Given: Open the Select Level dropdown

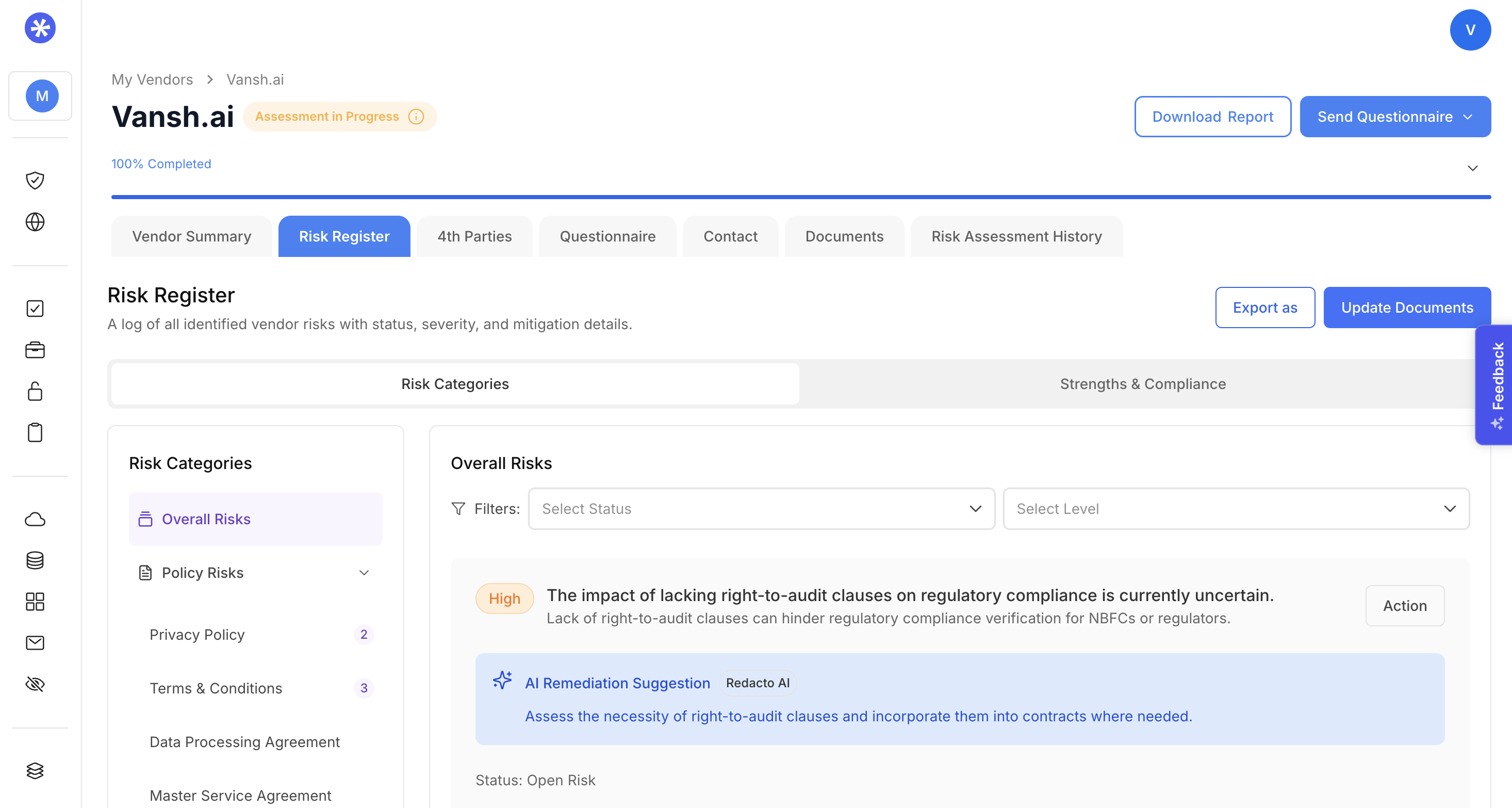Looking at the screenshot, I should click(x=1236, y=509).
